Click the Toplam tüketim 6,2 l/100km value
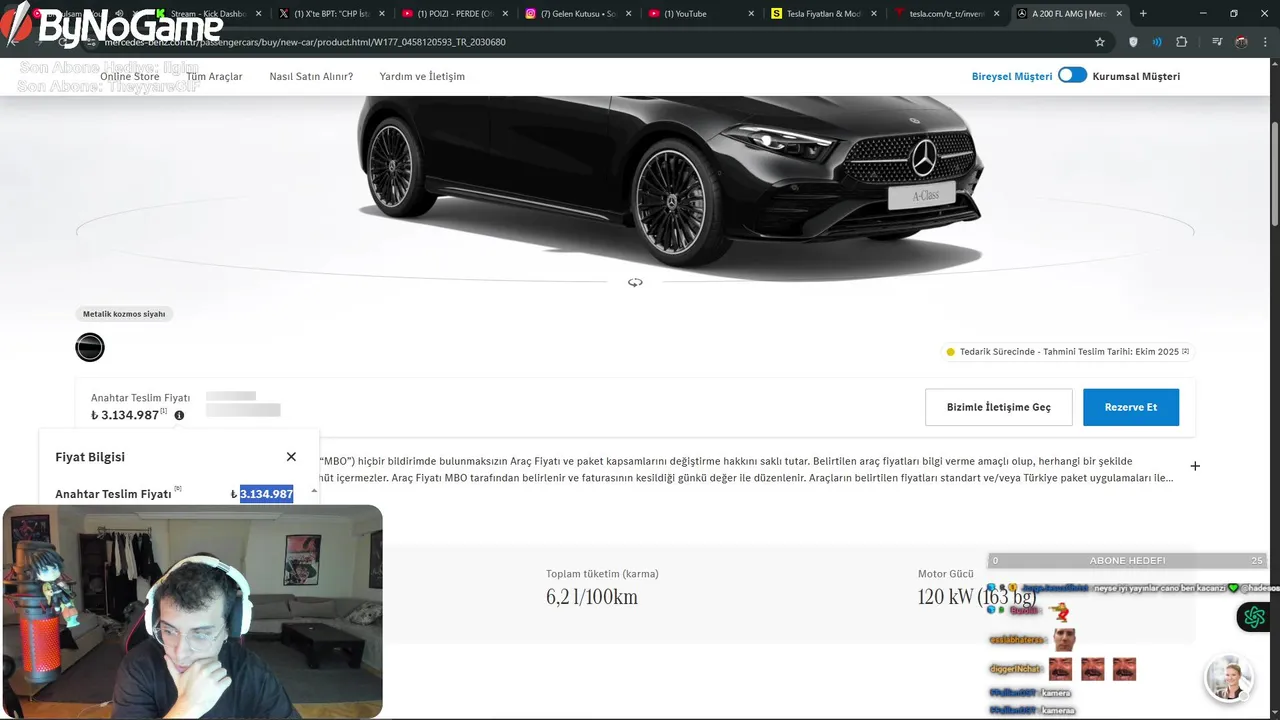The image size is (1280, 720). pyautogui.click(x=592, y=597)
